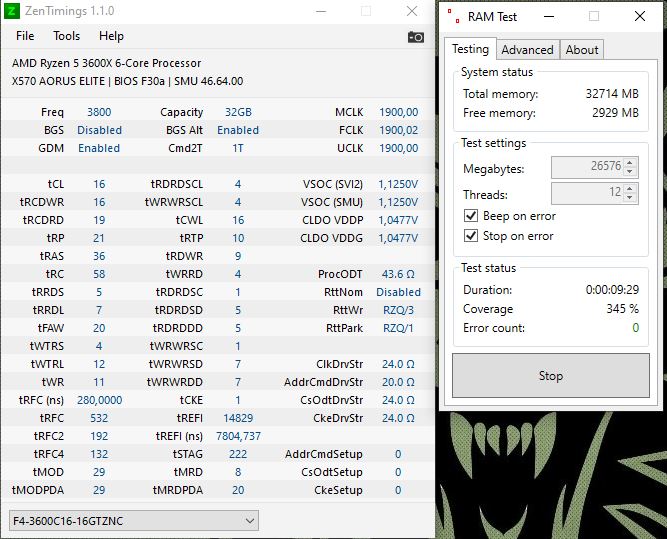Click the ZenTimings screenshot camera icon
Image resolution: width=667 pixels, height=539 pixels.
[416, 37]
